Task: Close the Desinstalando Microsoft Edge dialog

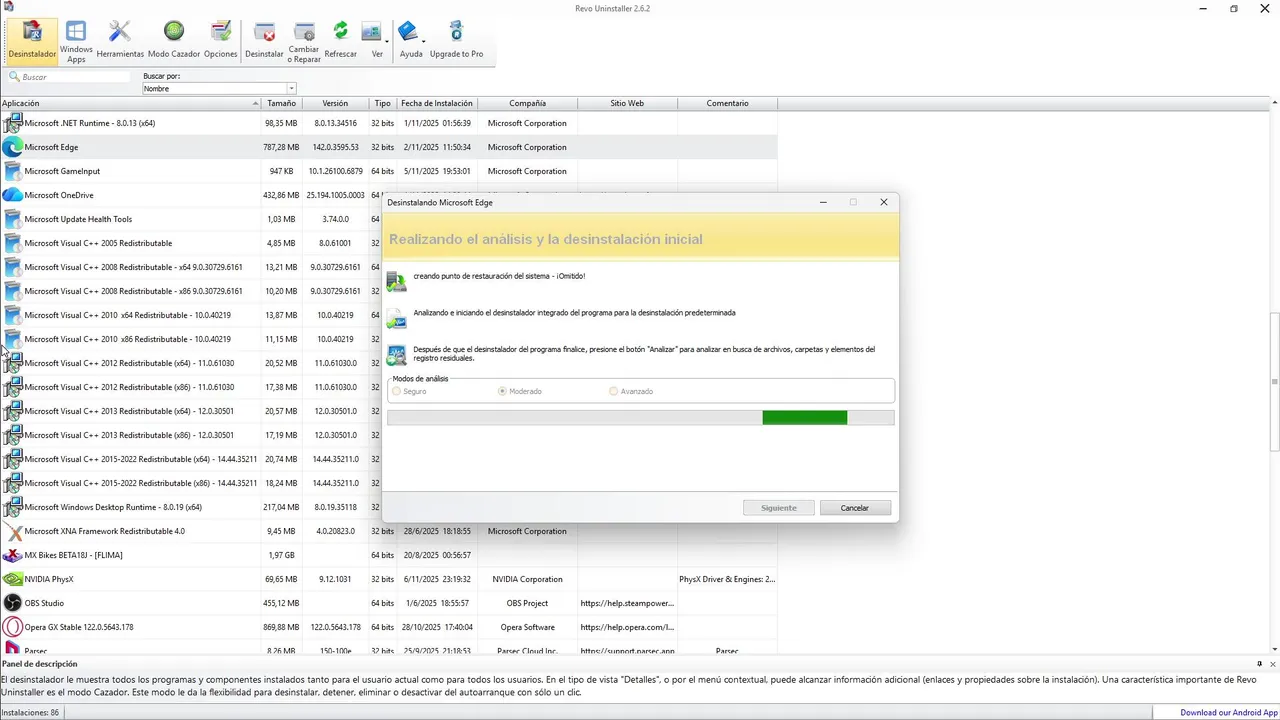Action: pos(884,202)
